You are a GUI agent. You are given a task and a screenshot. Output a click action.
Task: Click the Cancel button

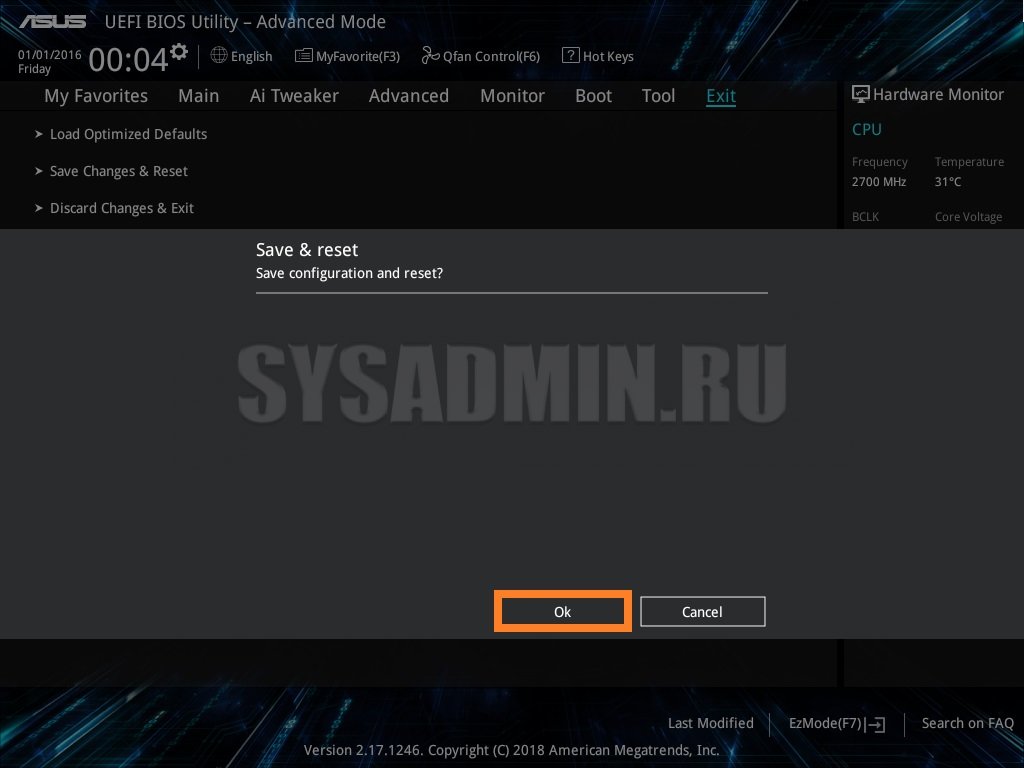click(x=703, y=611)
